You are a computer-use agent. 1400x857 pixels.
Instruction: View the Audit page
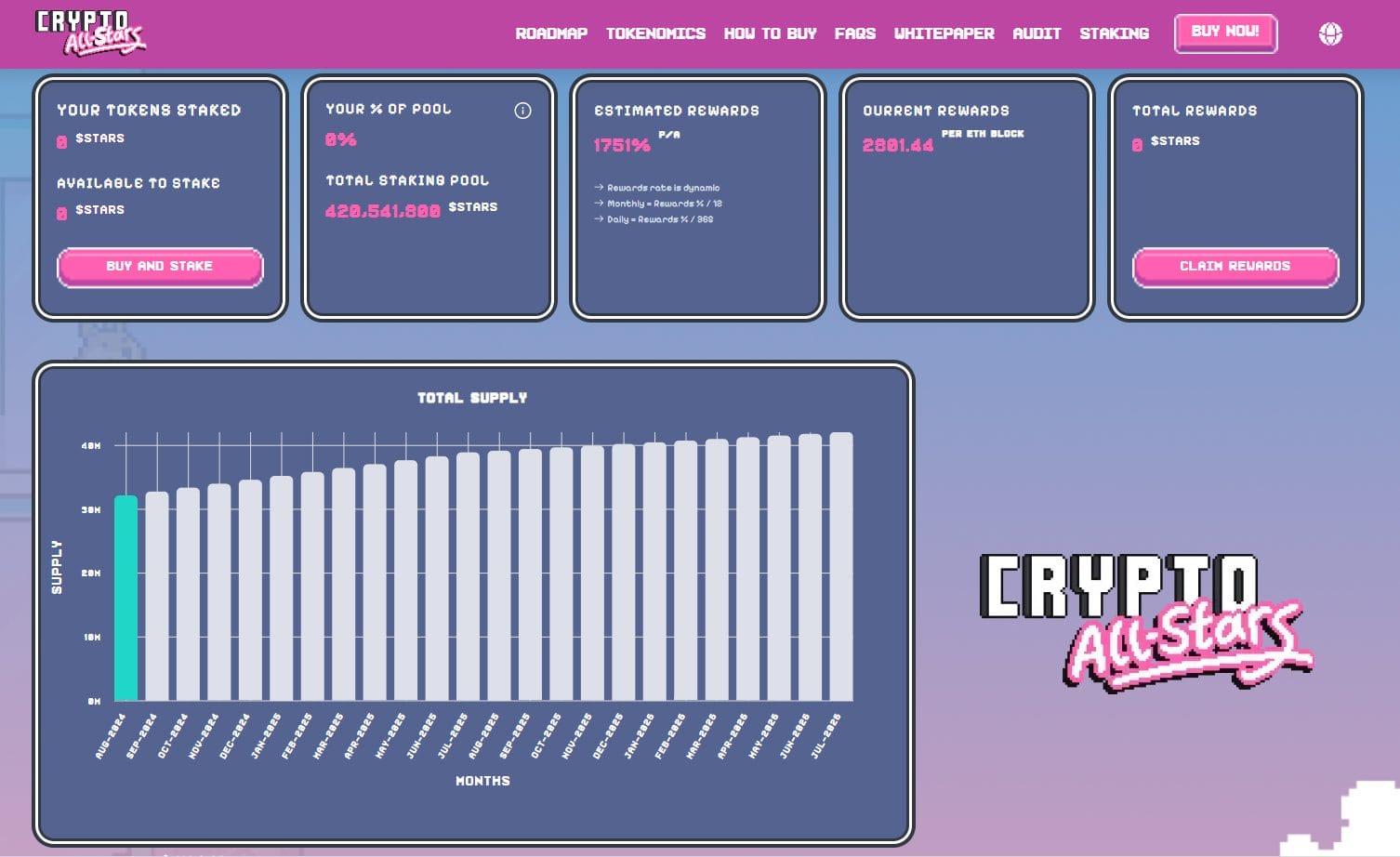click(1037, 33)
